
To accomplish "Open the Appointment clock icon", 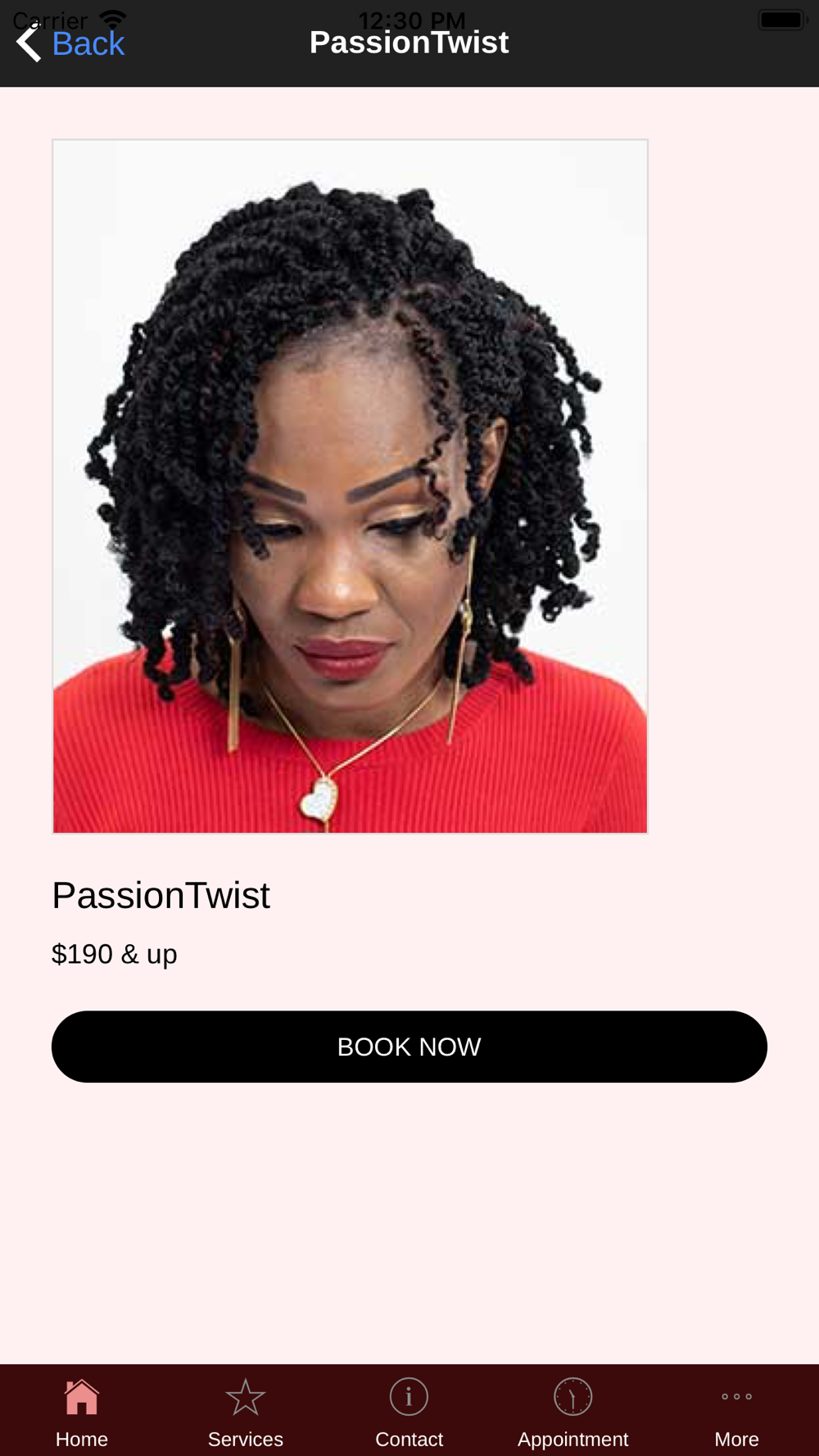I will tap(573, 1397).
